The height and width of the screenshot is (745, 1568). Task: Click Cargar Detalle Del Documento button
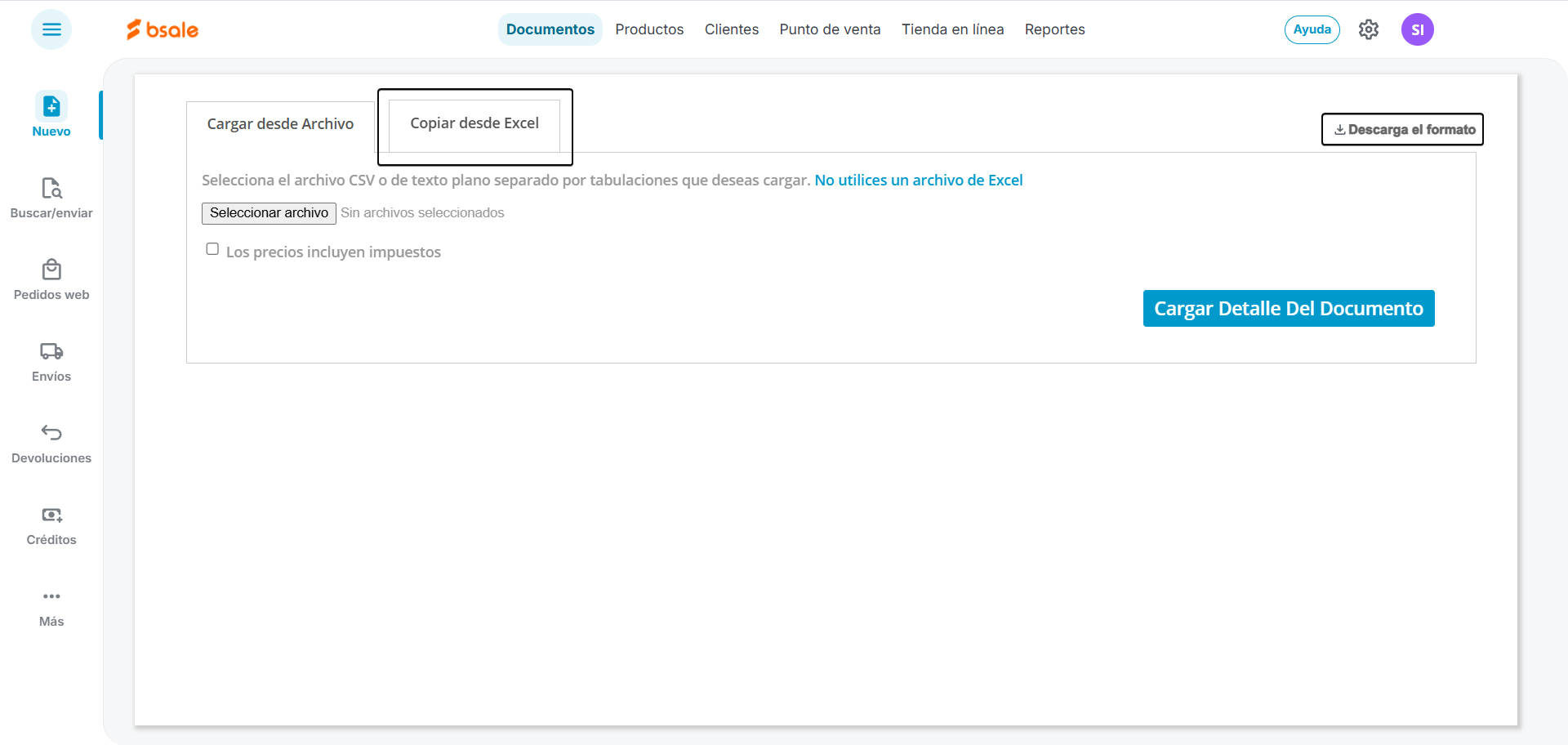click(1289, 308)
